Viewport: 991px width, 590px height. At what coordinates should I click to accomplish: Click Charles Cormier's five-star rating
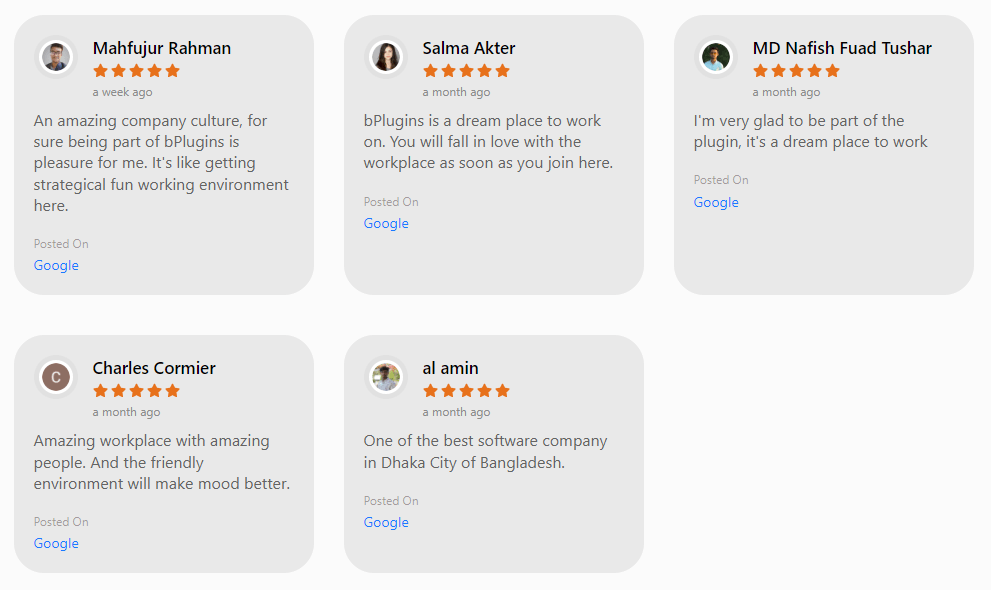click(136, 391)
